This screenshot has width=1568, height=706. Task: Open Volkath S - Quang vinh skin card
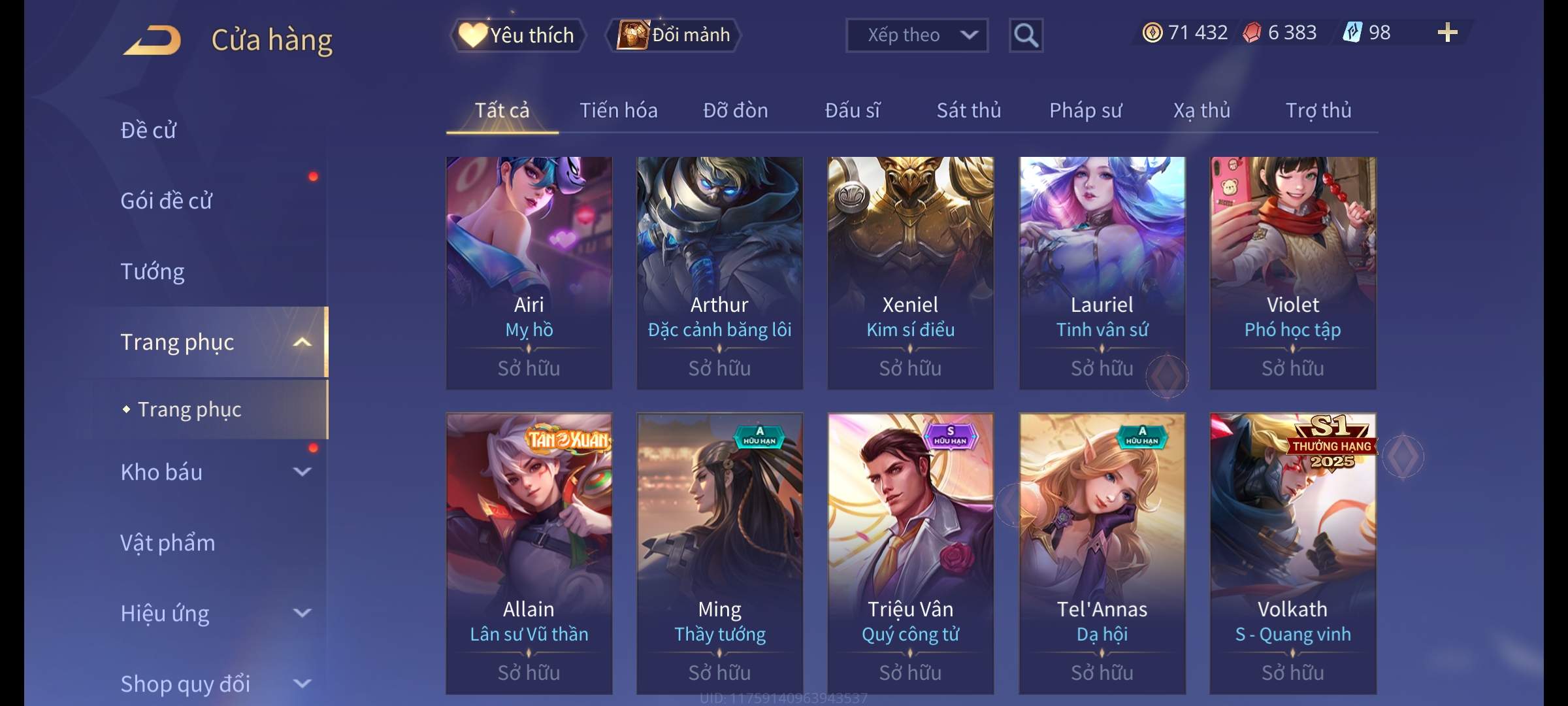tap(1293, 554)
